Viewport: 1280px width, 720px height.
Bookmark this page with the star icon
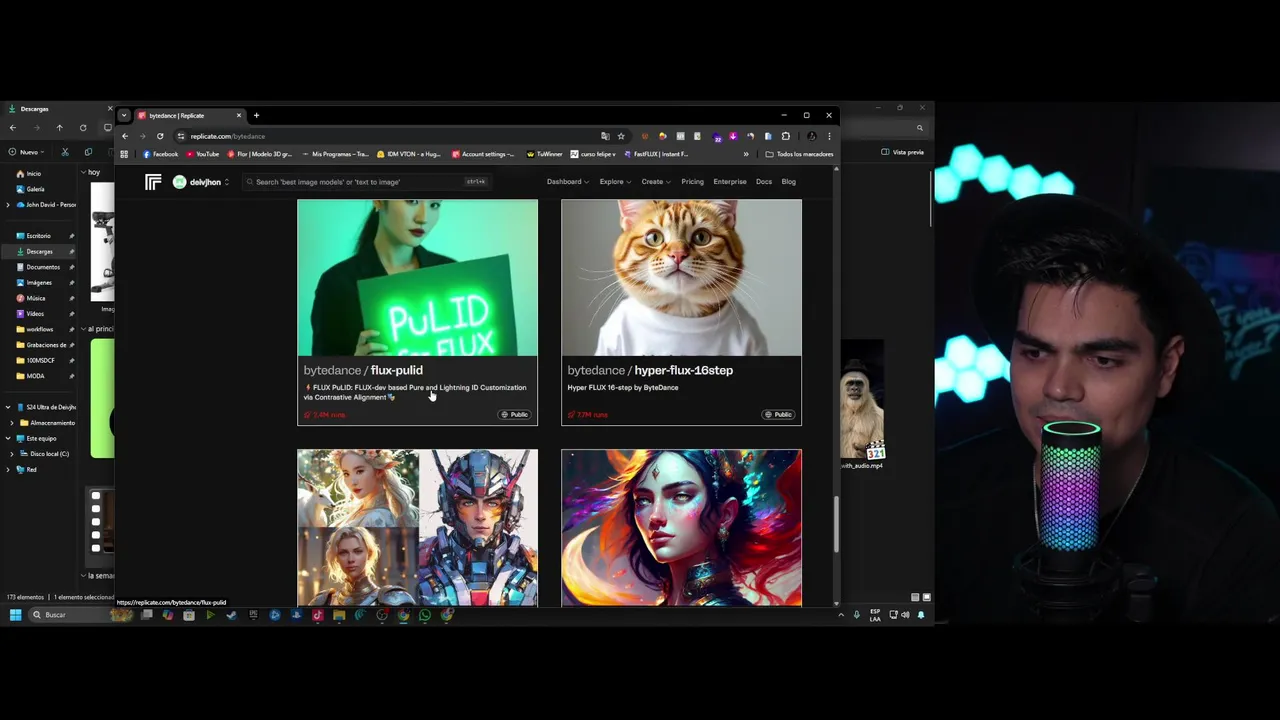(x=621, y=136)
